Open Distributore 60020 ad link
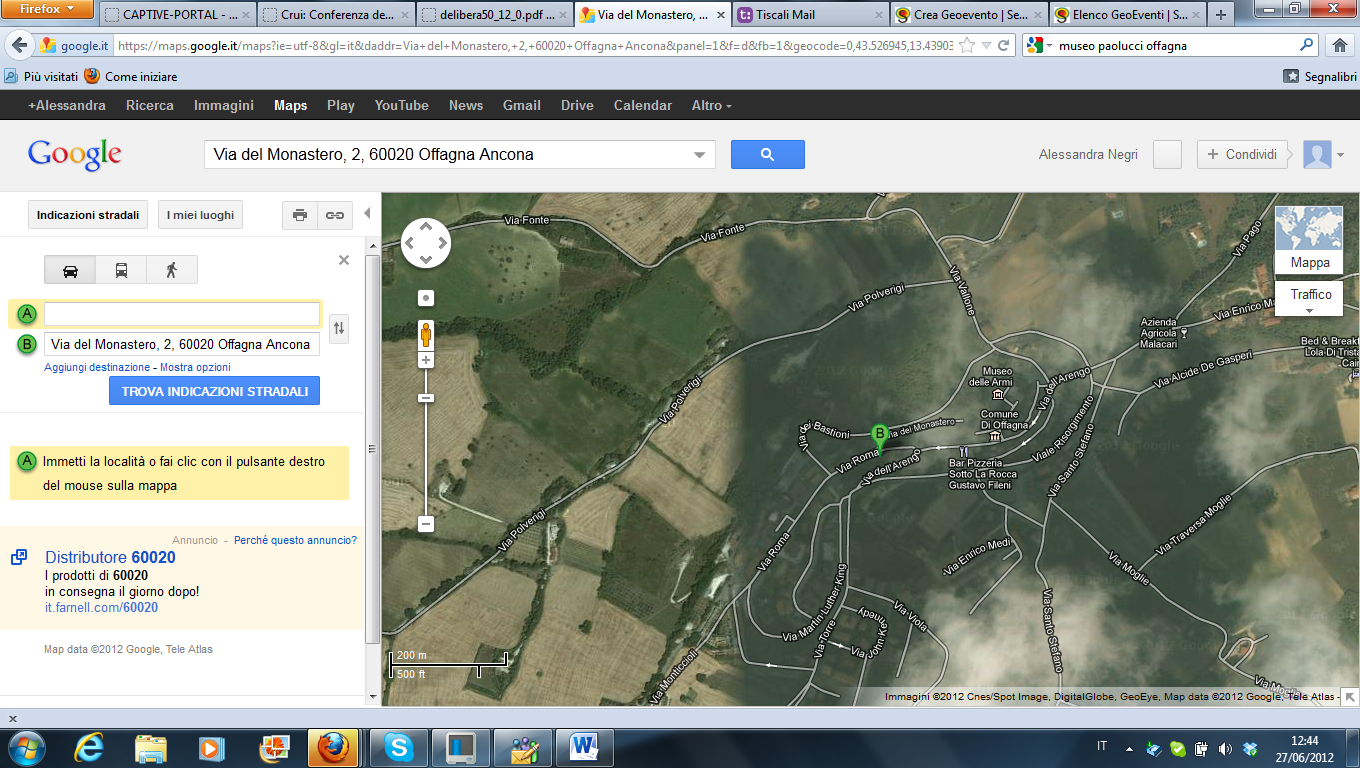 click(x=110, y=558)
